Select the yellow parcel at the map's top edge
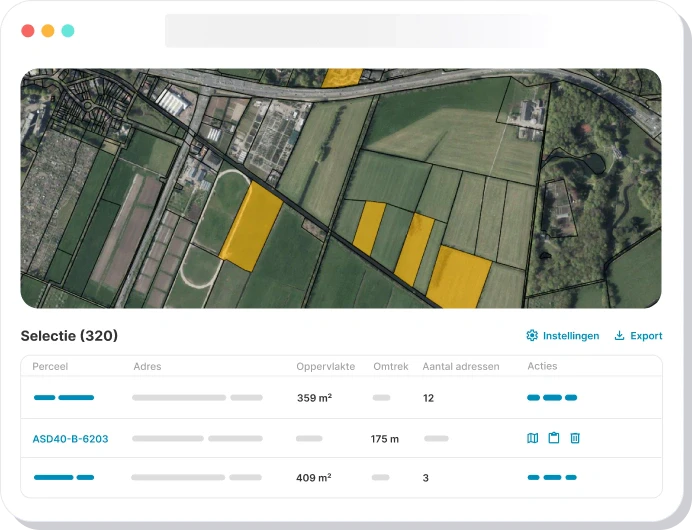692x530 pixels. [342, 78]
